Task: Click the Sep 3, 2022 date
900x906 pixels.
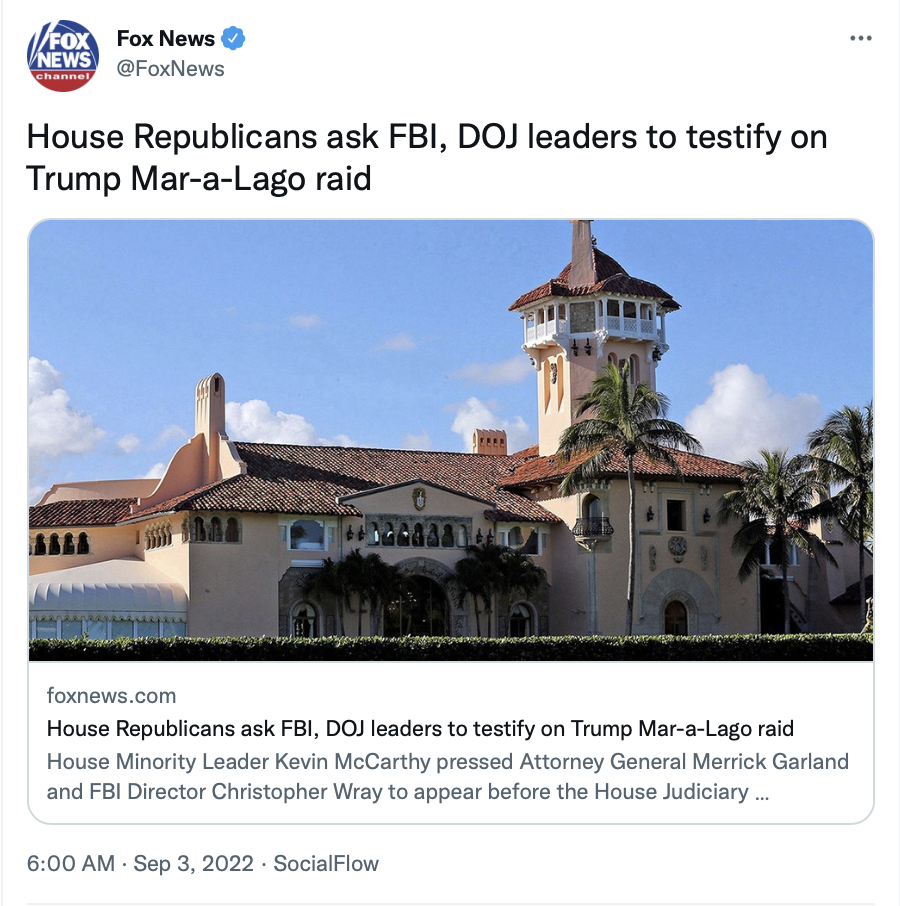Action: coord(194,863)
